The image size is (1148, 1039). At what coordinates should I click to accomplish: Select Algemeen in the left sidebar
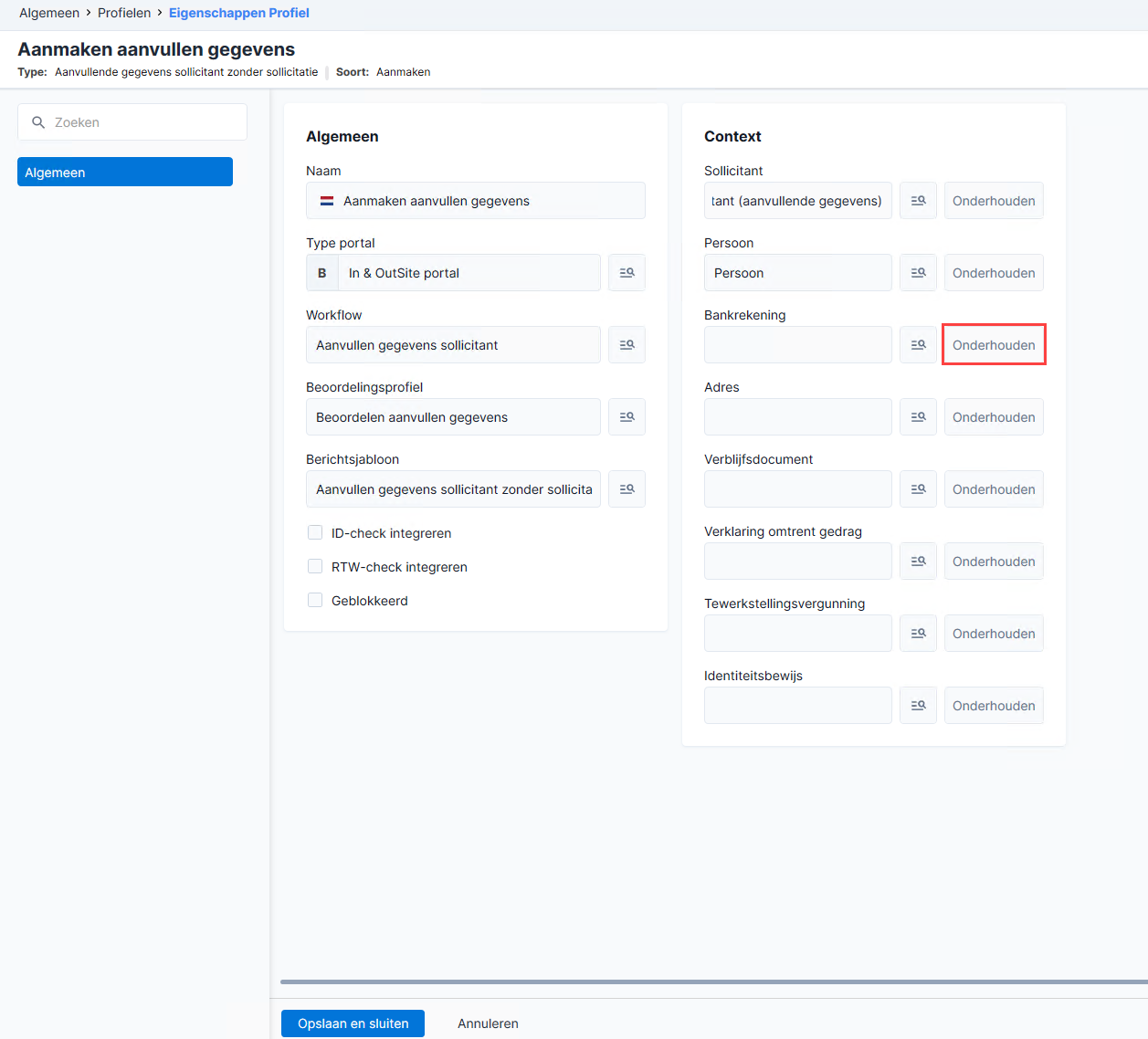(x=125, y=172)
